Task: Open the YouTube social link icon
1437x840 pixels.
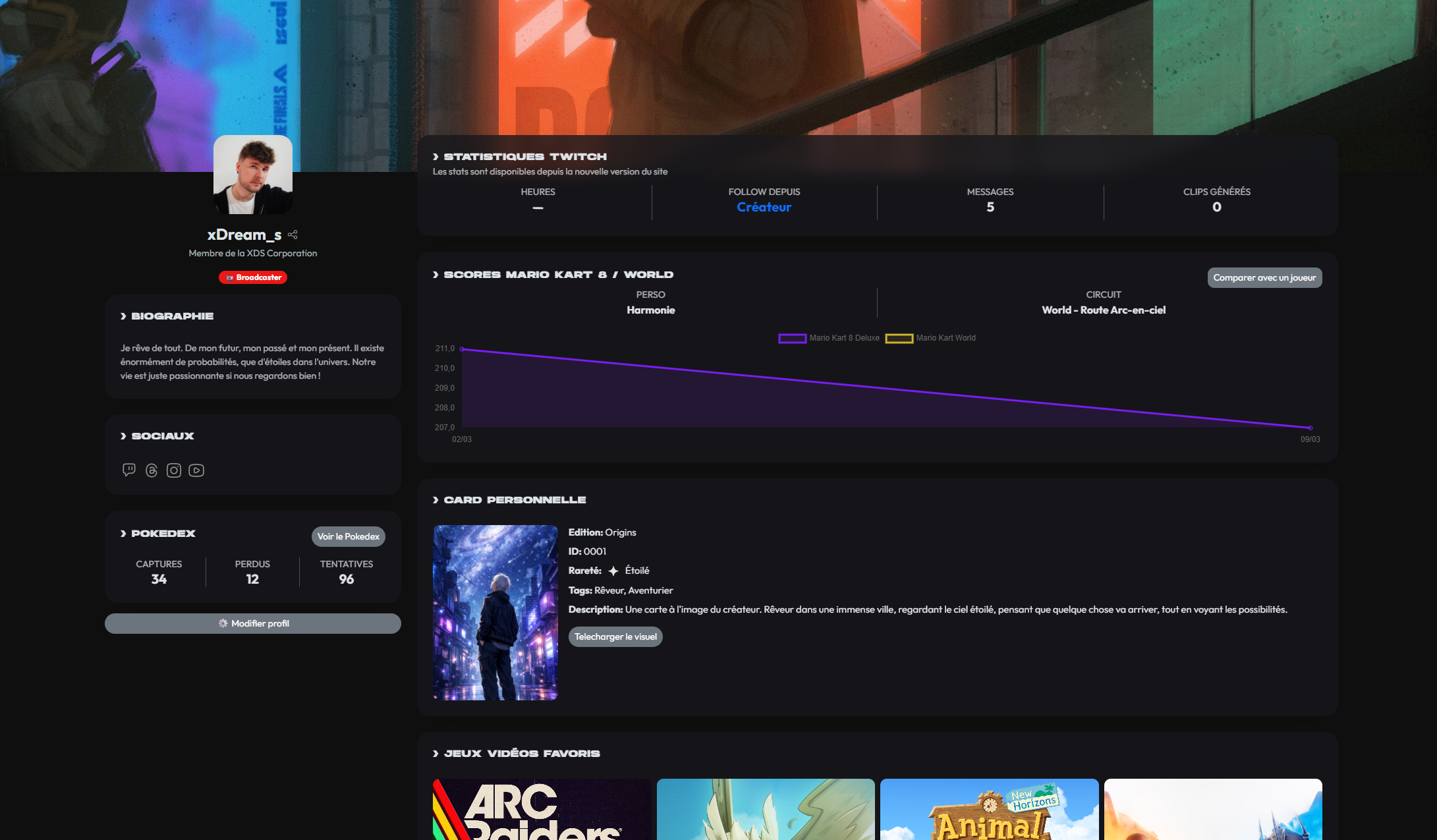Action: (x=196, y=470)
